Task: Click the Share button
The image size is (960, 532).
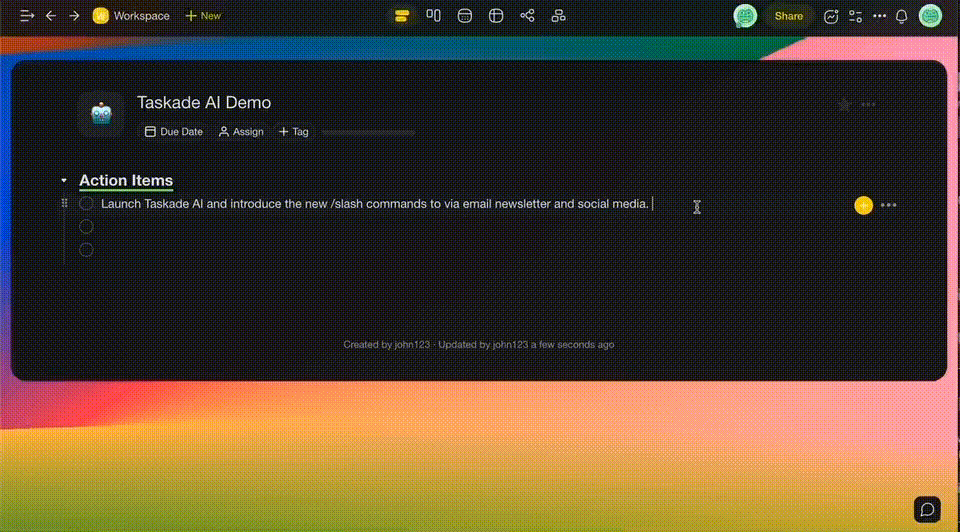Action: click(x=788, y=16)
